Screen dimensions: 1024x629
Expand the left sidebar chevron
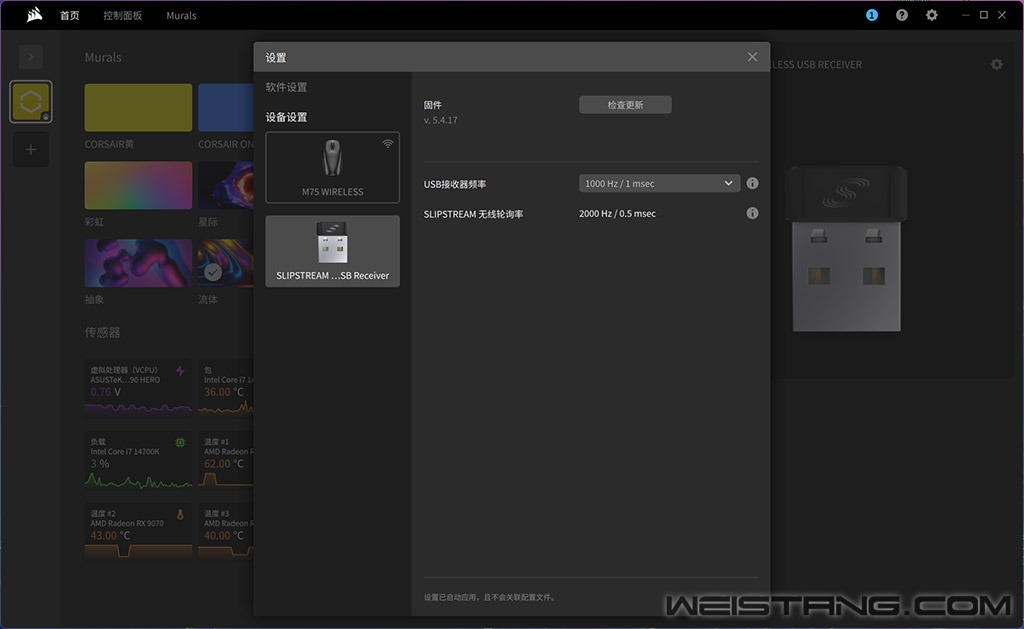[31, 57]
